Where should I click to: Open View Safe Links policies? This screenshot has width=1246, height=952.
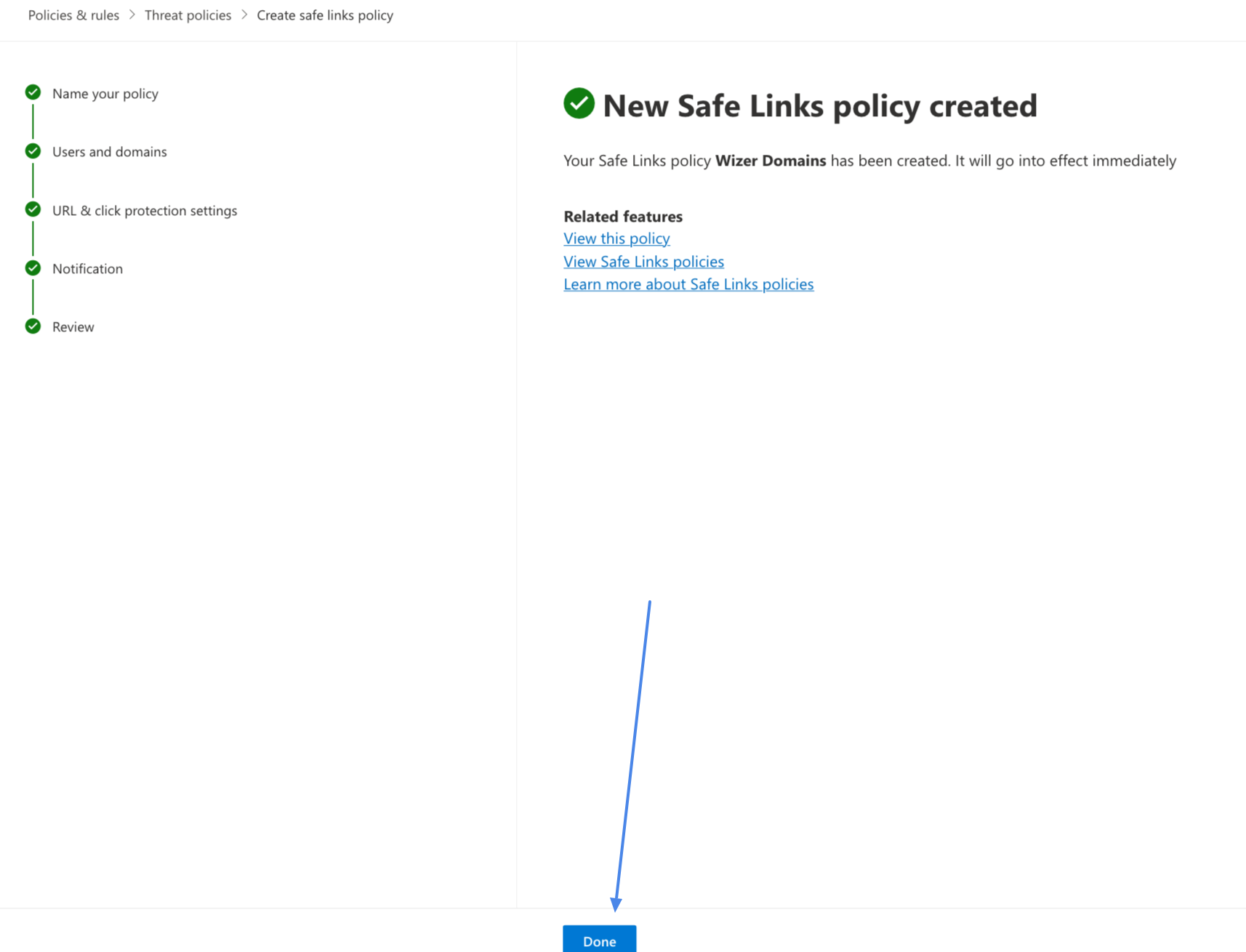[x=643, y=261]
